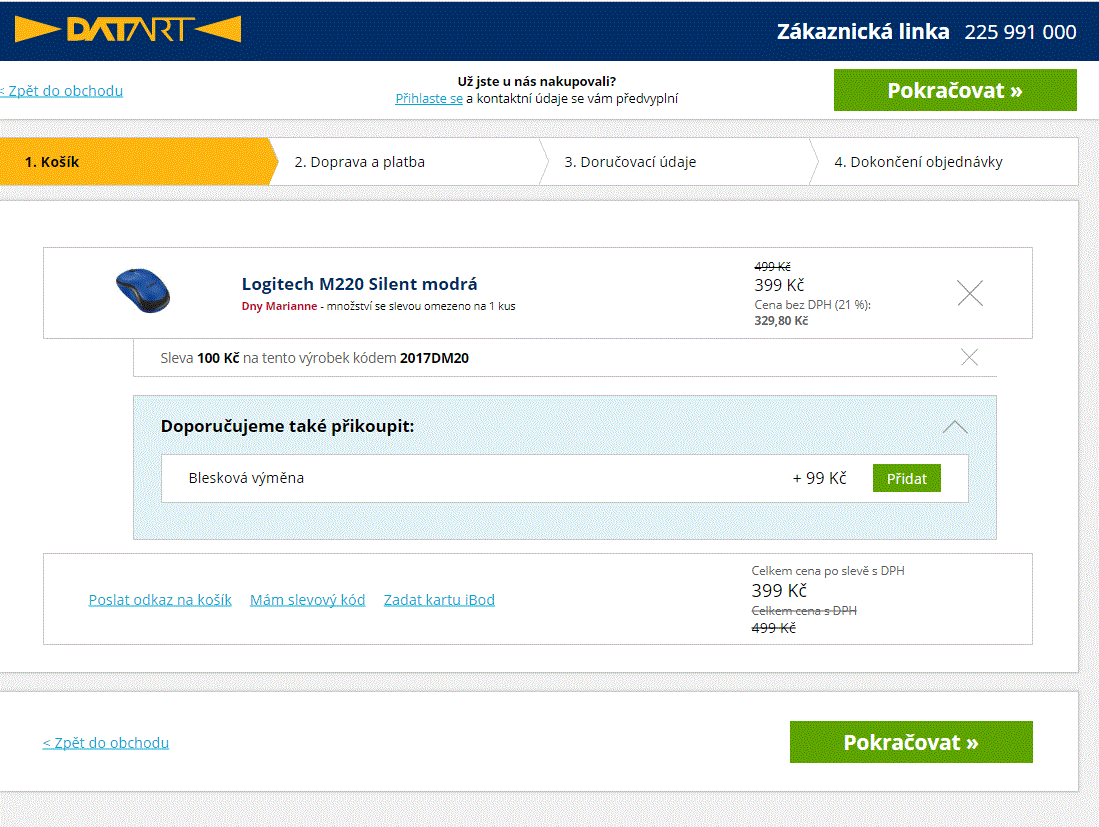
Task: Remove Logitech M220 from cart with X
Action: click(x=970, y=293)
